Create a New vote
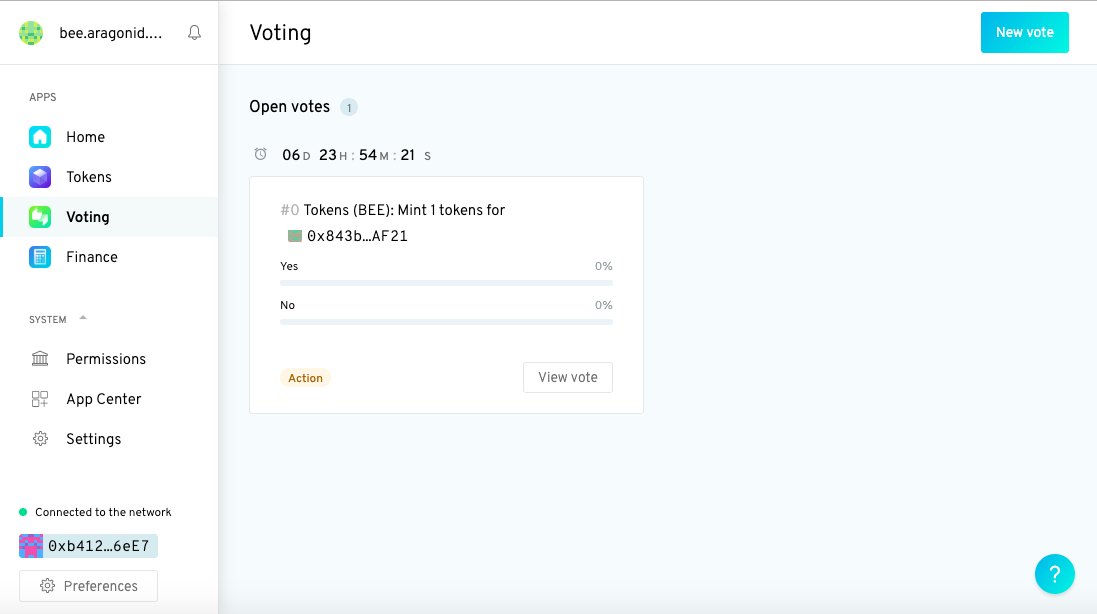The width and height of the screenshot is (1097, 614). click(x=1024, y=32)
